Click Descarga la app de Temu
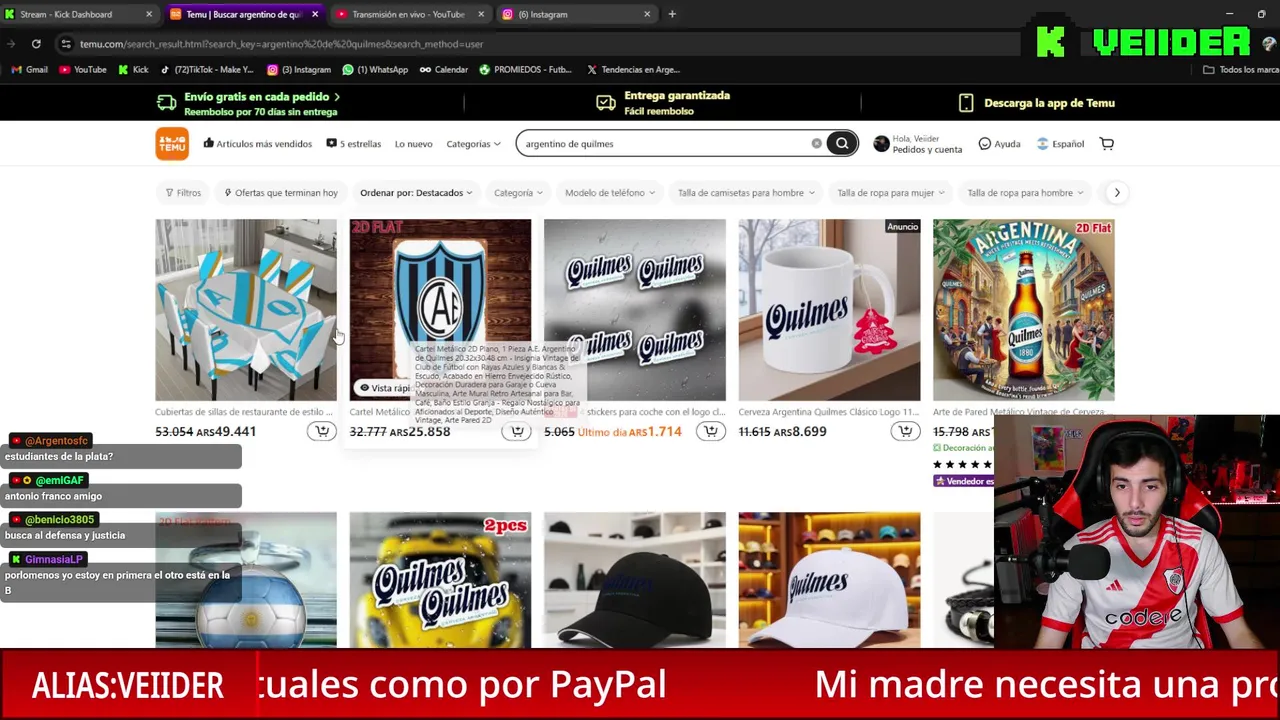1280x720 pixels. tap(1036, 103)
